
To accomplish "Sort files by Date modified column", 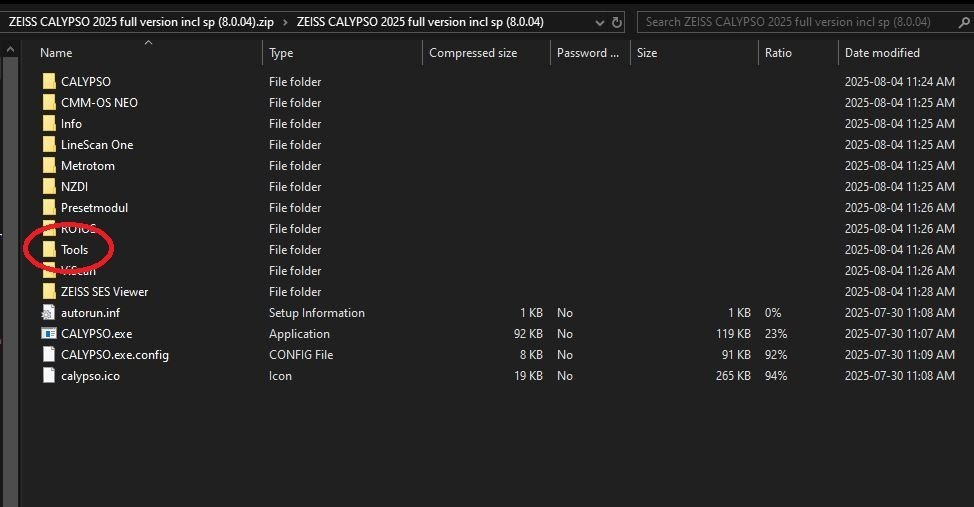I will point(881,53).
